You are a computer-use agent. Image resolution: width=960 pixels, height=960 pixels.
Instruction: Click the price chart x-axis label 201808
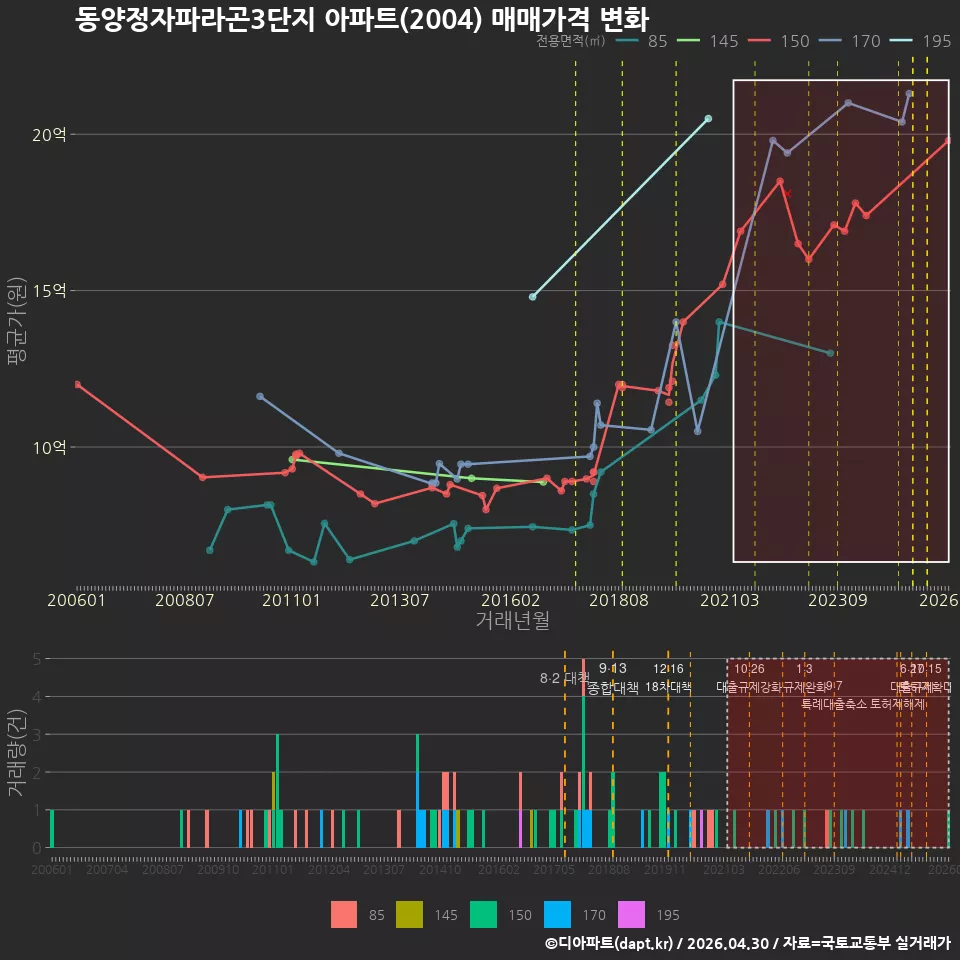click(618, 600)
